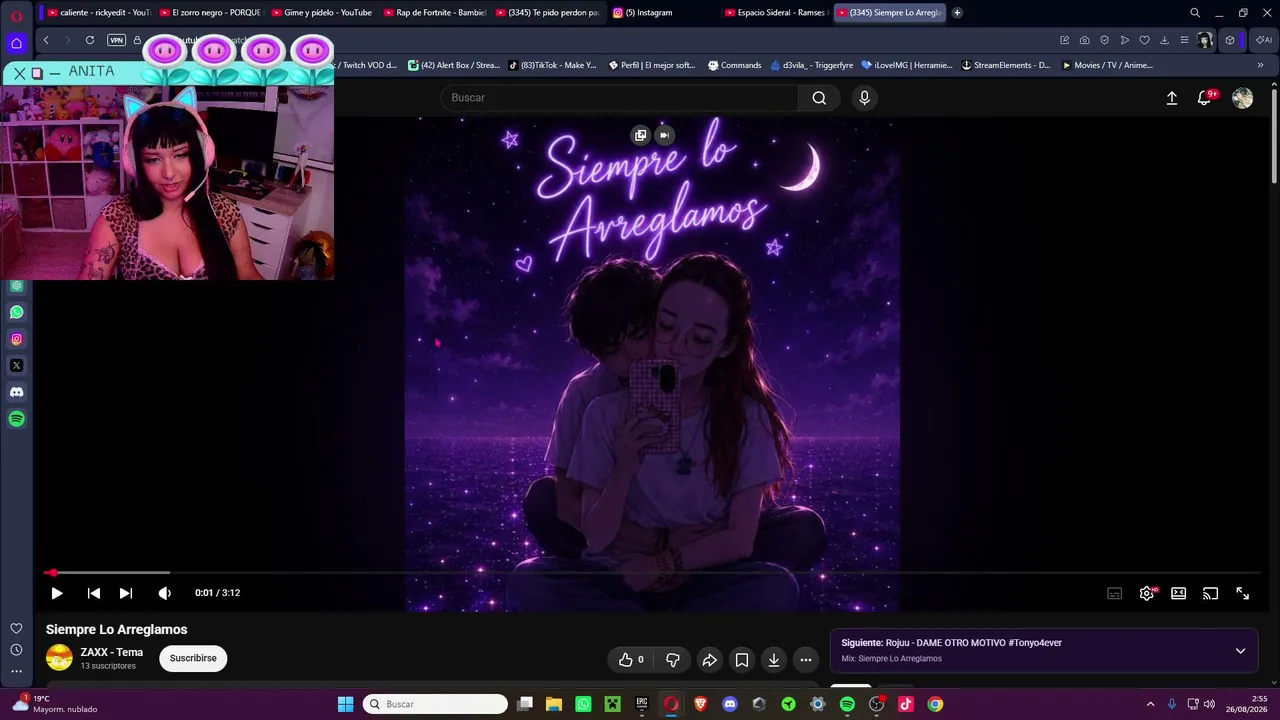
Task: Open YouTube notifications bell
Action: 1205,98
